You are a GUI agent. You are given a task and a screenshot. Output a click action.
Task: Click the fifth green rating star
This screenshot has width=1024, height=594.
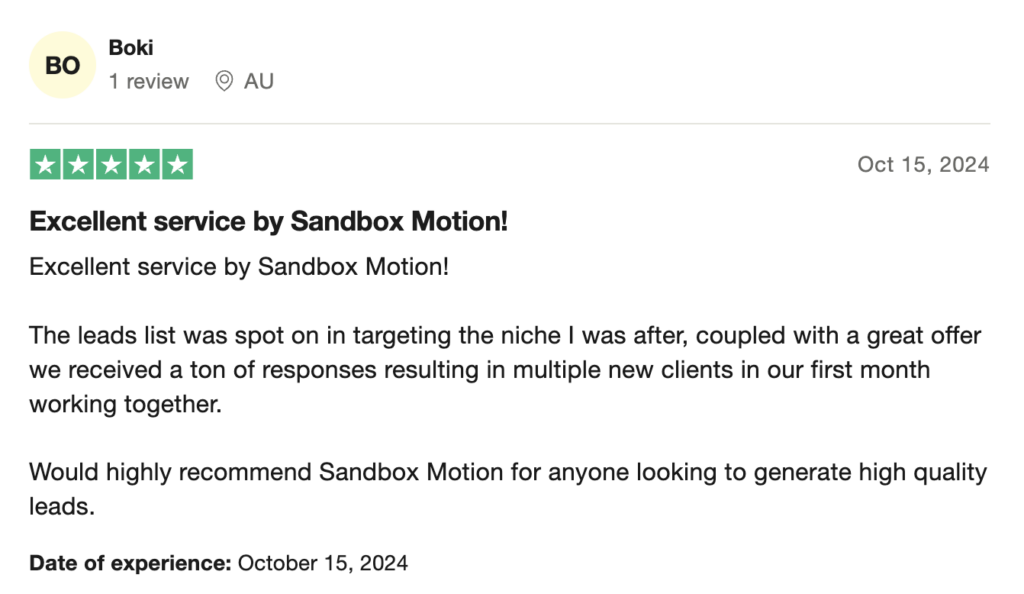[x=177, y=165]
